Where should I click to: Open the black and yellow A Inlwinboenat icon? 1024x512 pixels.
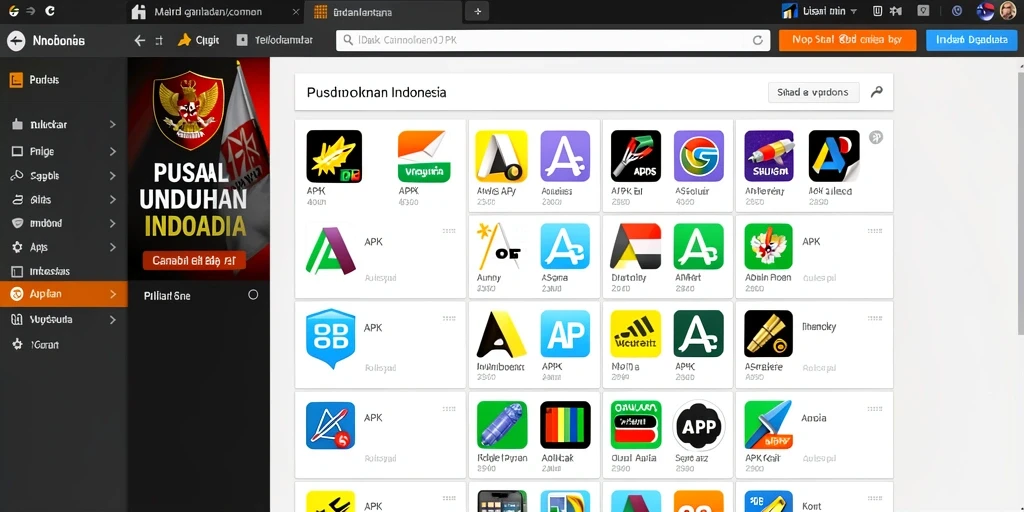click(x=501, y=334)
